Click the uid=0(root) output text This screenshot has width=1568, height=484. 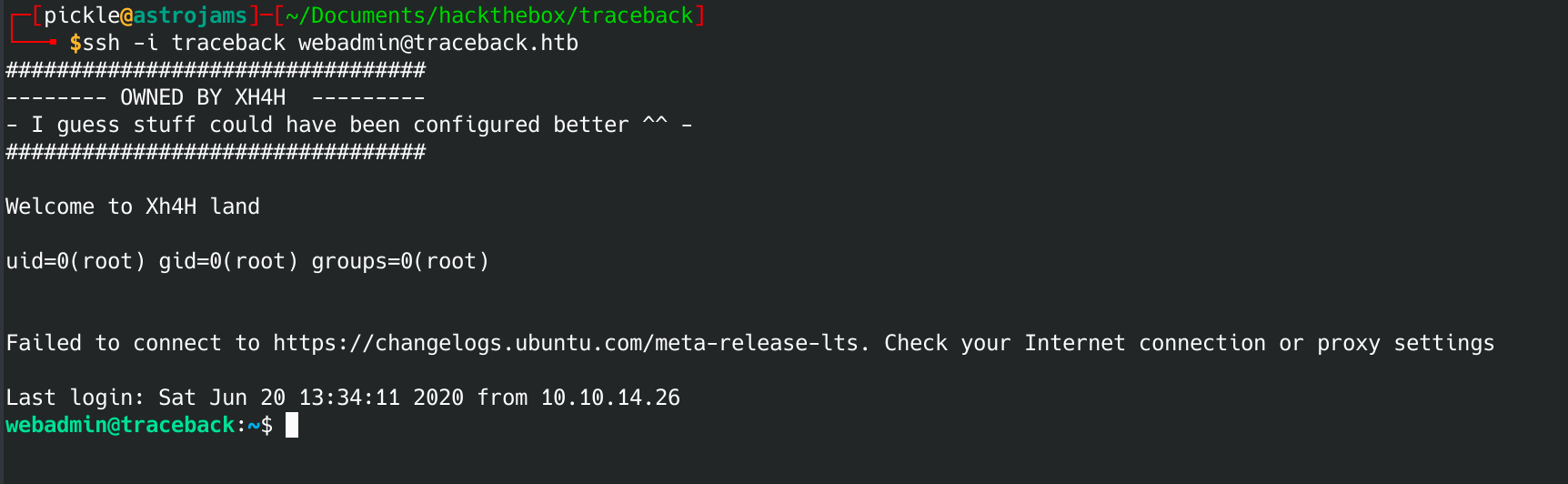point(75,261)
